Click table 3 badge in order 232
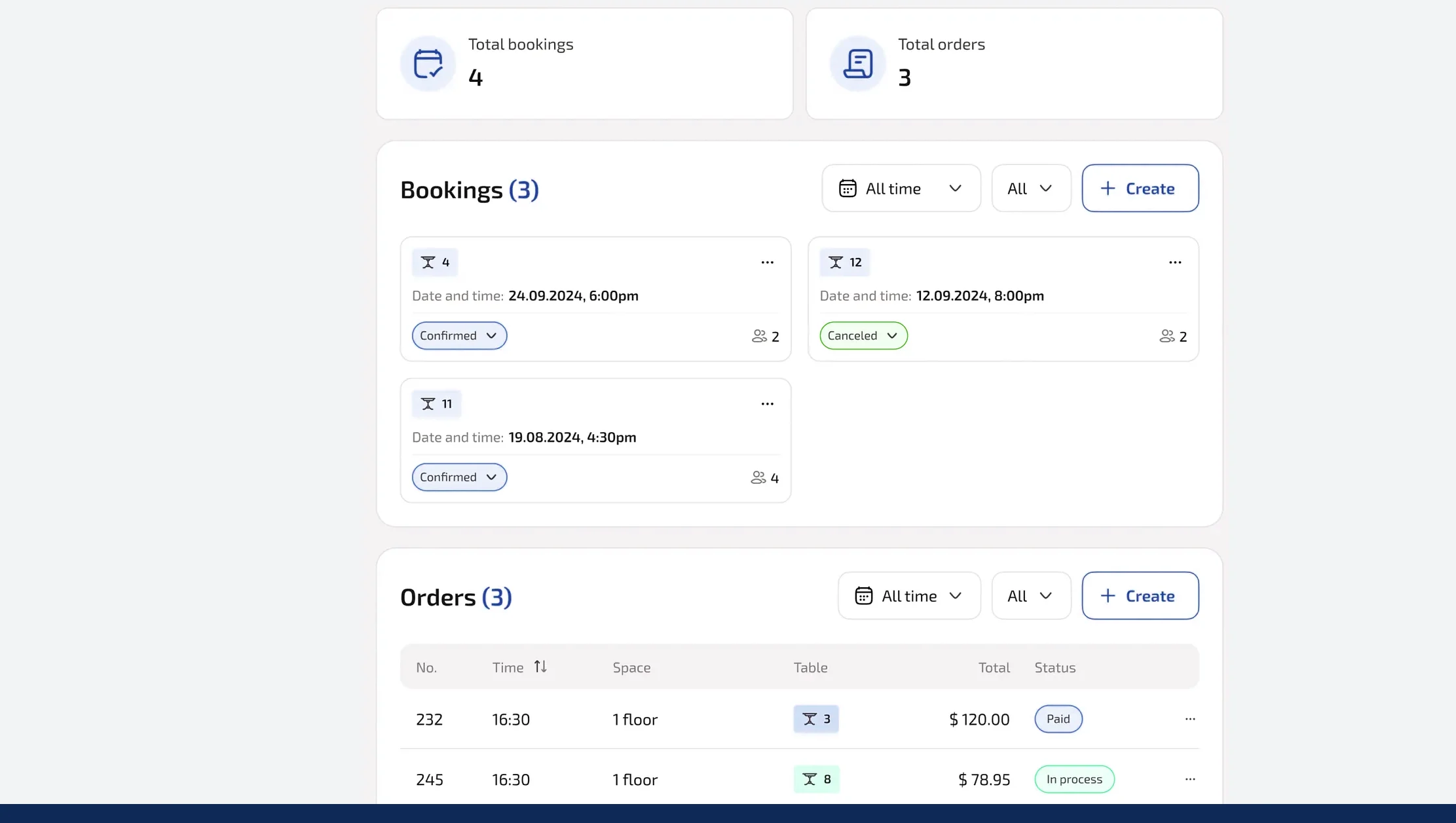The height and width of the screenshot is (823, 1456). point(815,719)
